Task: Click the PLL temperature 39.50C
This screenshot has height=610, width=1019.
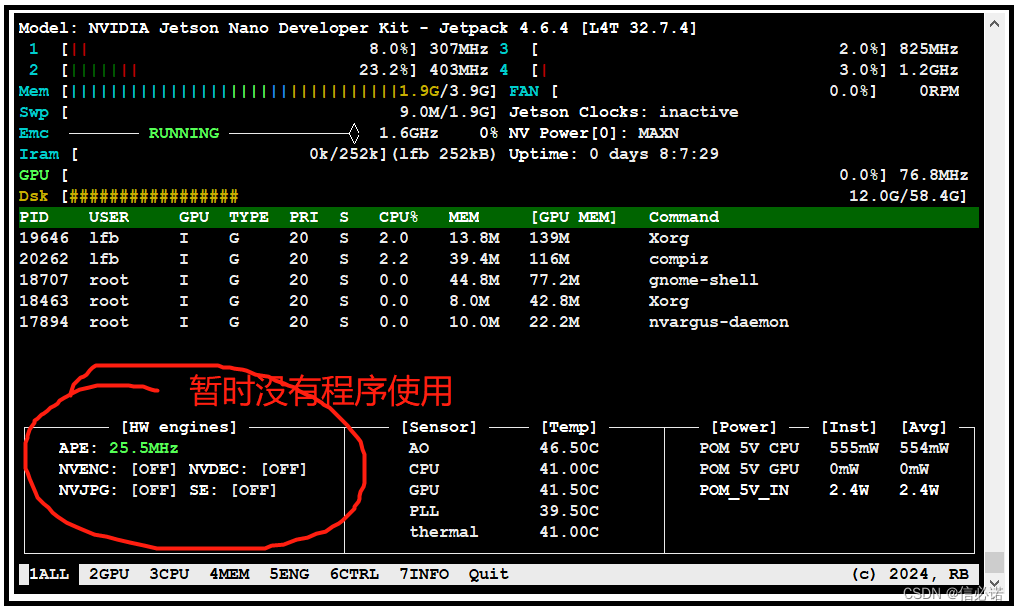Action: pos(569,511)
